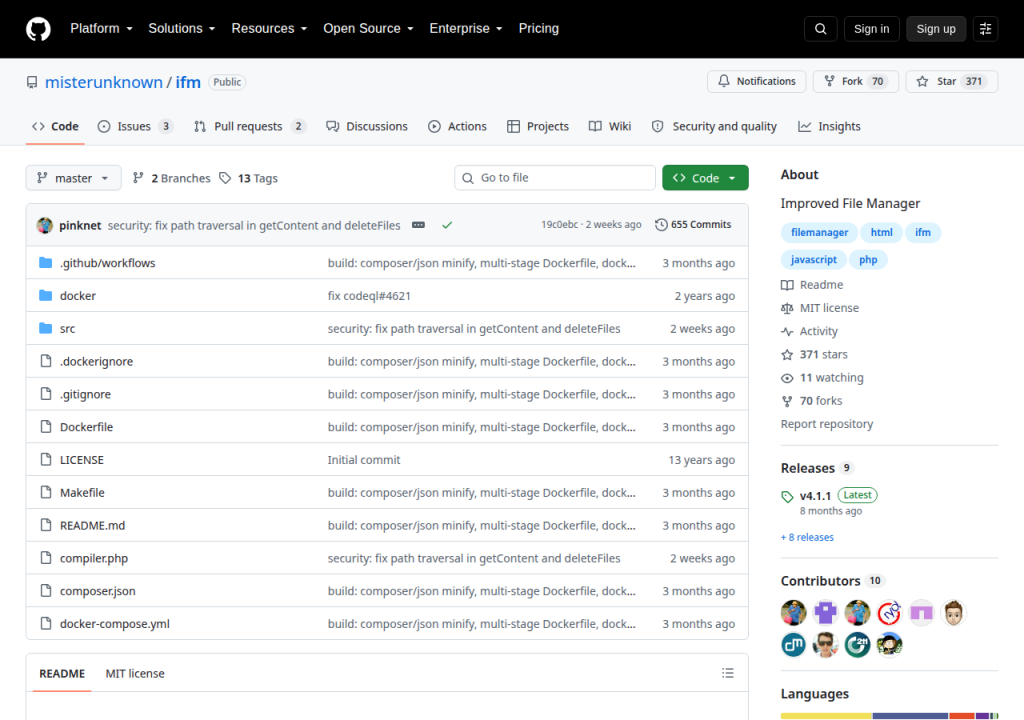
Task: Click the Sign up button
Action: click(x=936, y=29)
